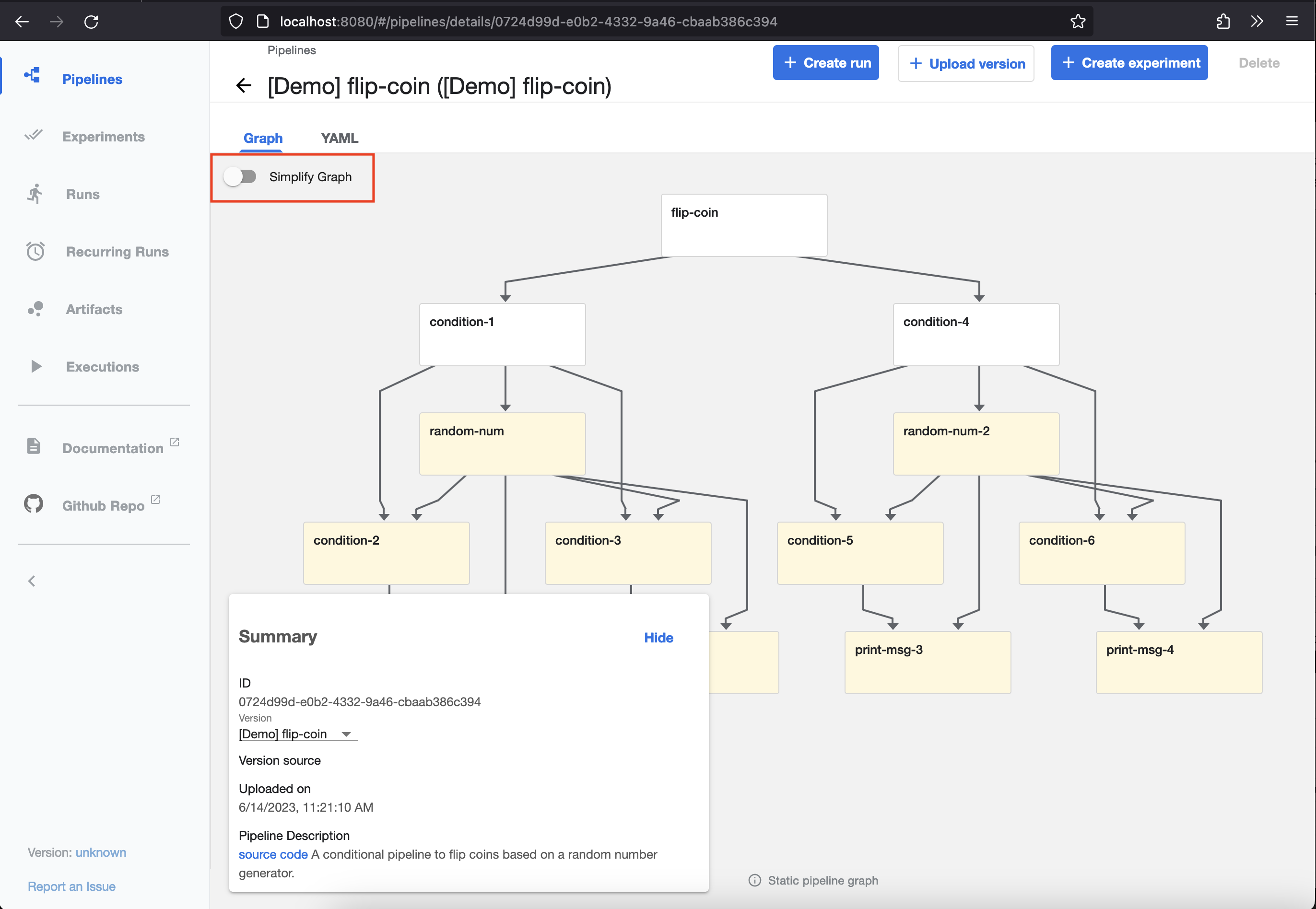Screen dimensions: 1316x909
Task: Hide the Summary panel
Action: pos(658,637)
